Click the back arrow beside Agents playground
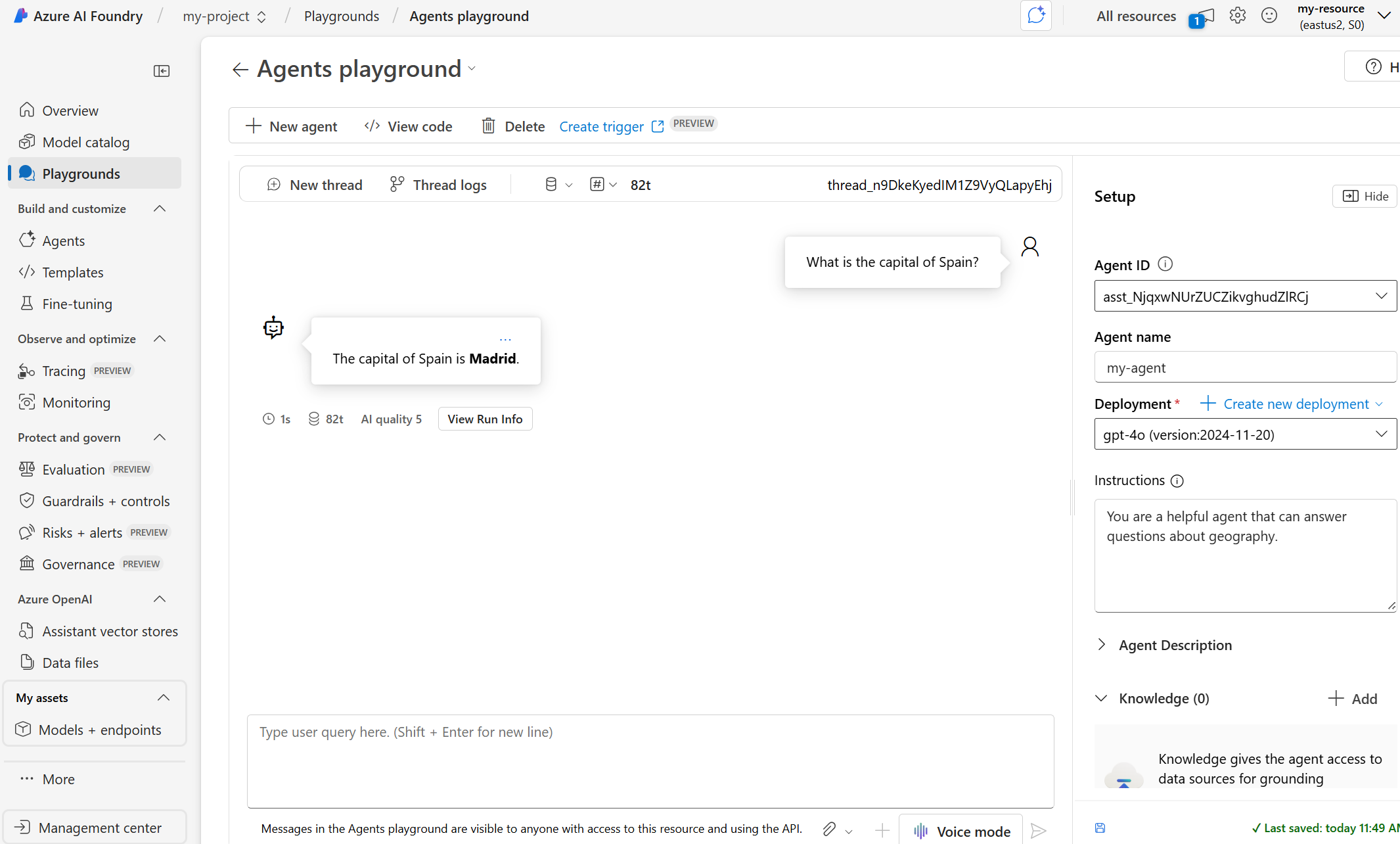1400x844 pixels. [240, 70]
